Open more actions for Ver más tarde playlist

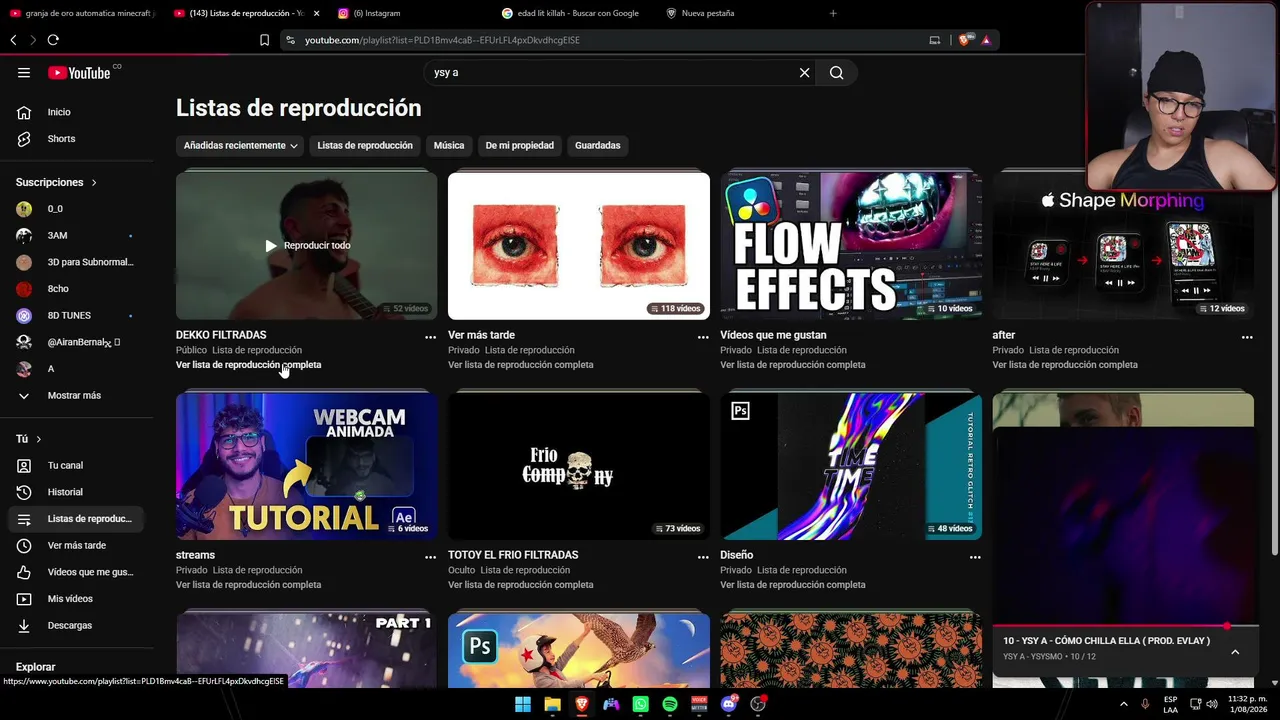point(703,337)
